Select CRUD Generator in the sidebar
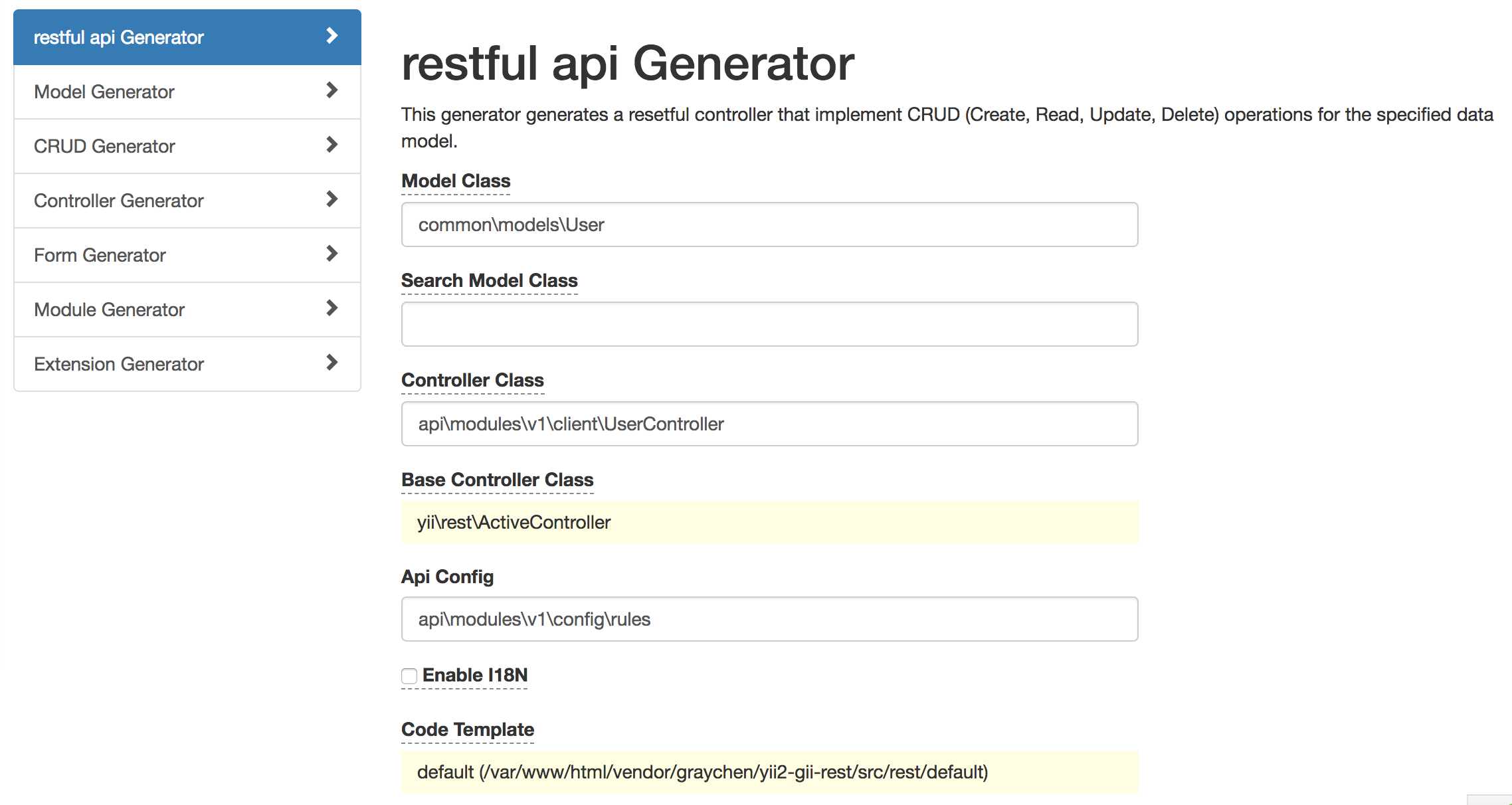 coord(187,146)
